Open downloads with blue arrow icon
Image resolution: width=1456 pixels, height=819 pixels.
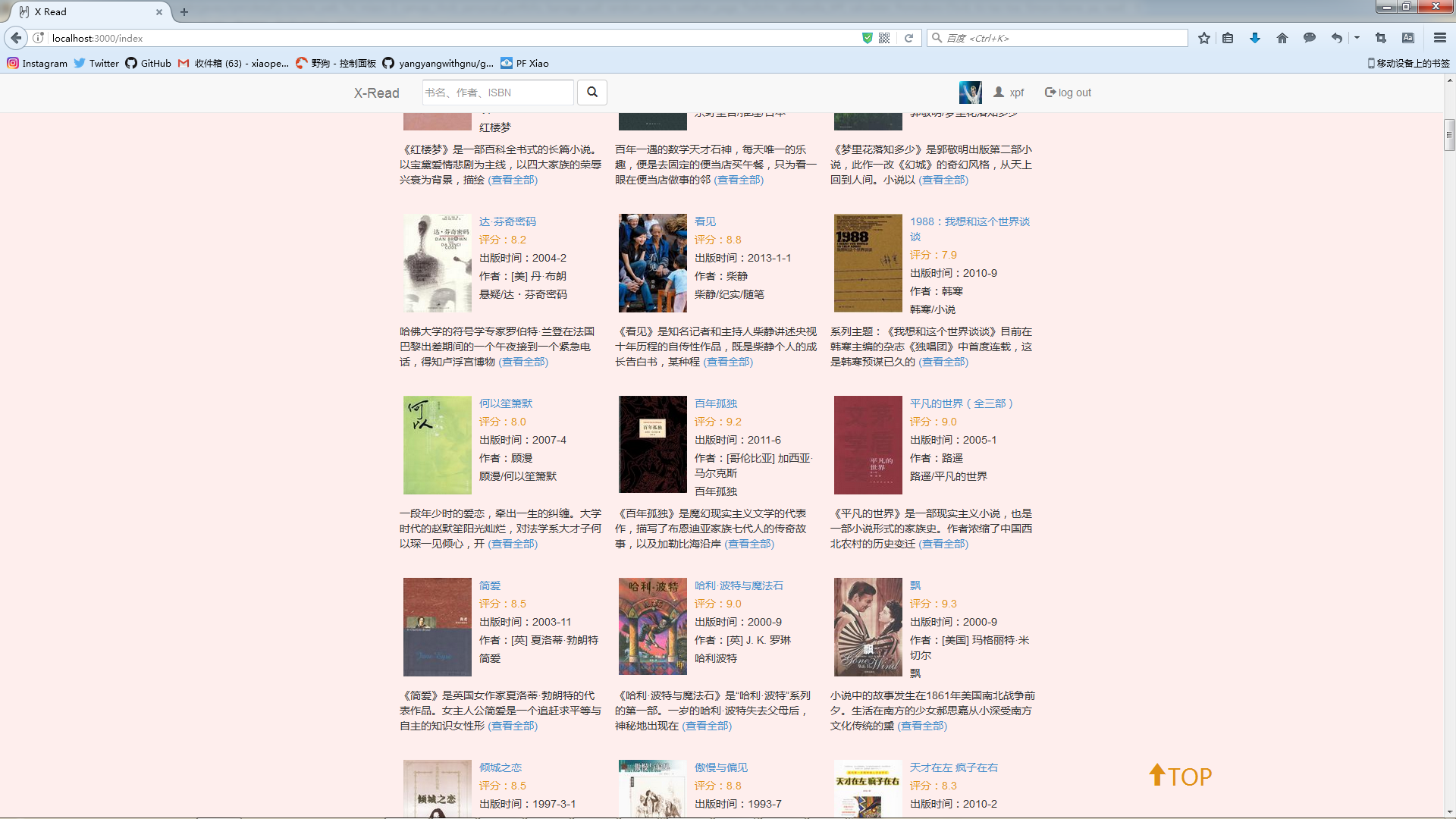tap(1255, 38)
